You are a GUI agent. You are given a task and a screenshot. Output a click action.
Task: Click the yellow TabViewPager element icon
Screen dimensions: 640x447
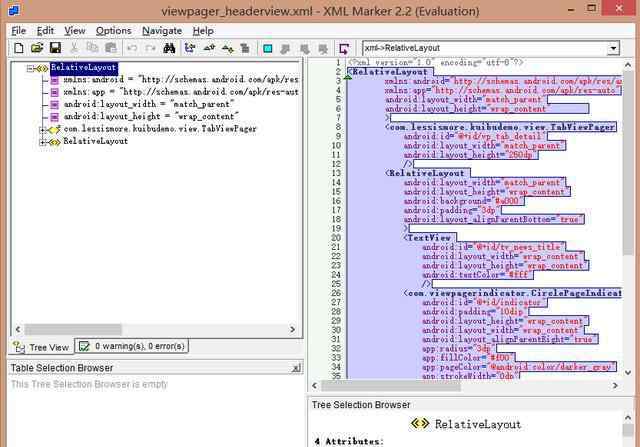54,129
